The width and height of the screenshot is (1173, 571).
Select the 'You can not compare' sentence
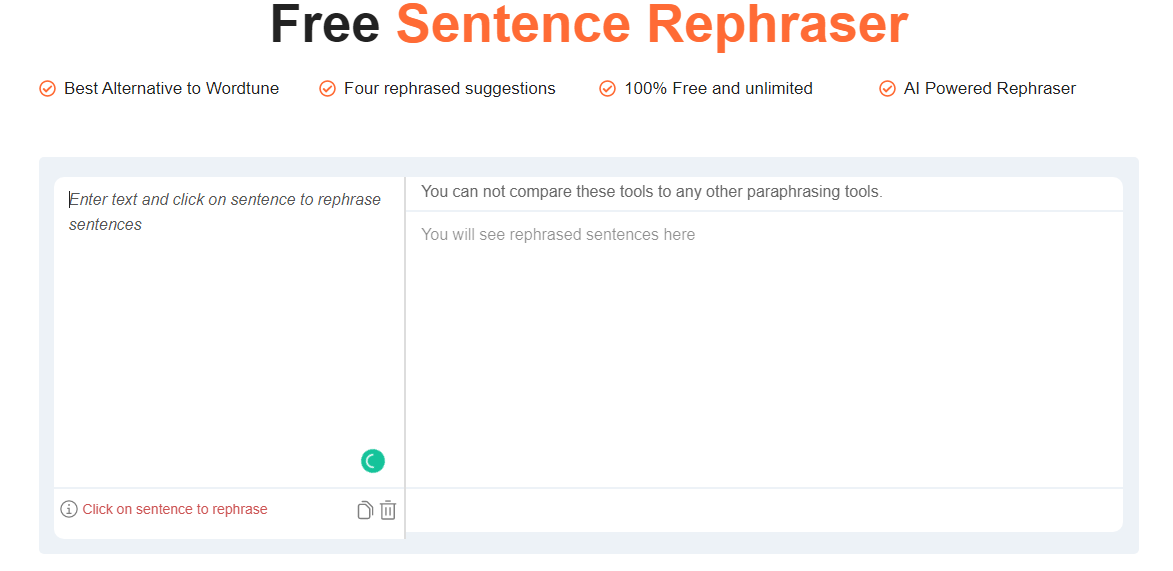point(652,192)
